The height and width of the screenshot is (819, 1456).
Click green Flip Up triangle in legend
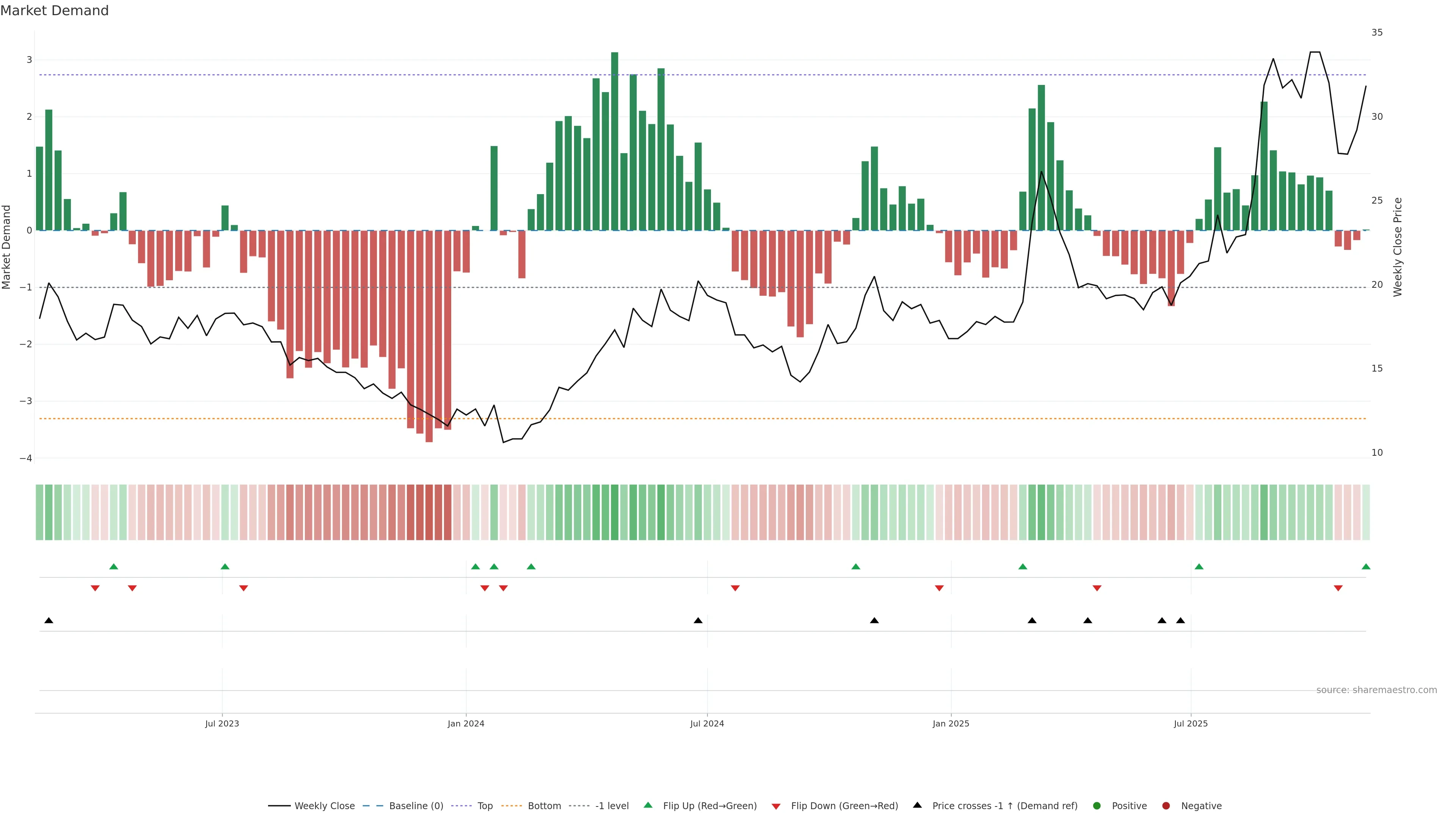click(648, 805)
